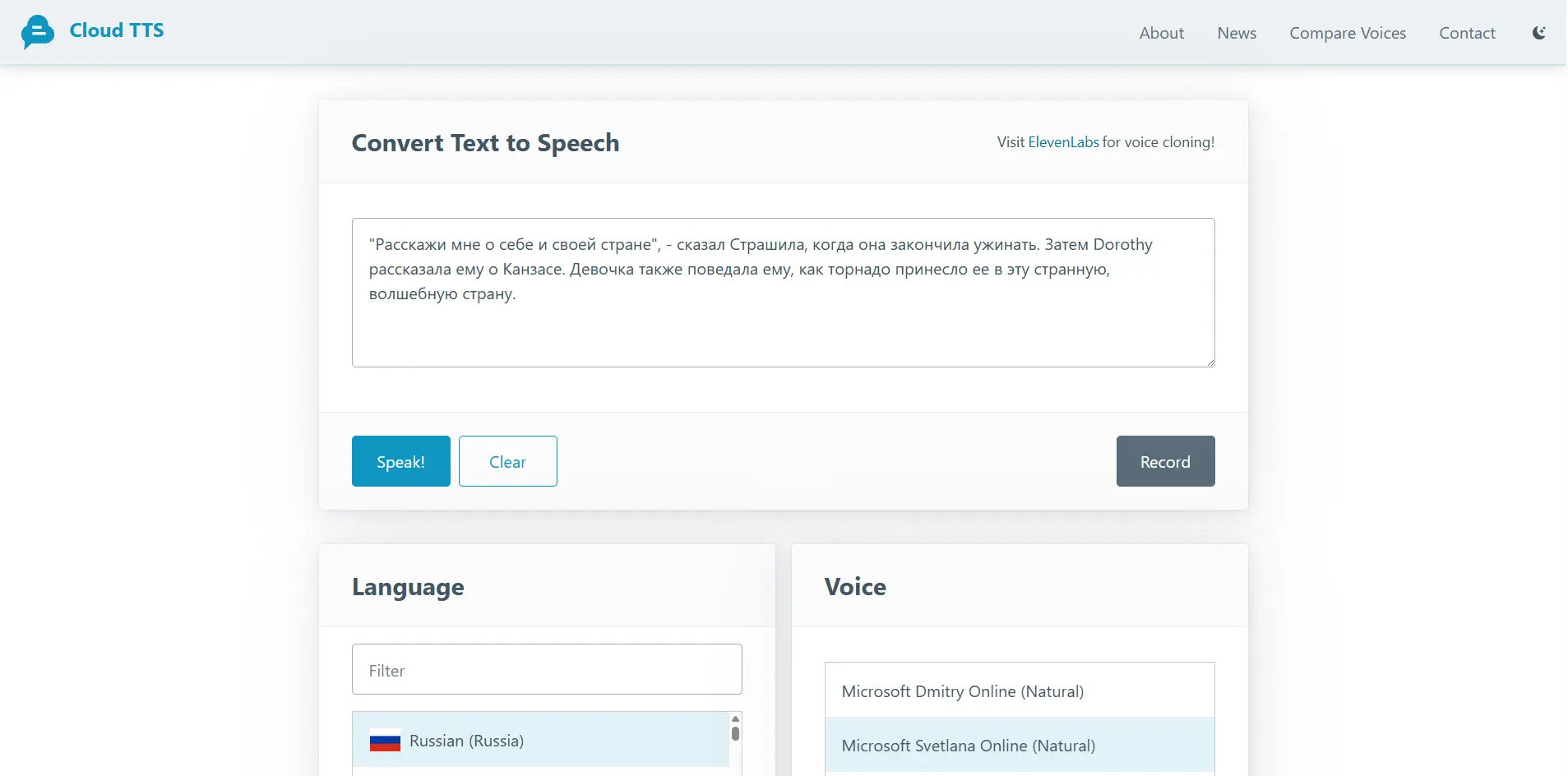Click the Cloud TTS speech bubble logo

(x=37, y=32)
